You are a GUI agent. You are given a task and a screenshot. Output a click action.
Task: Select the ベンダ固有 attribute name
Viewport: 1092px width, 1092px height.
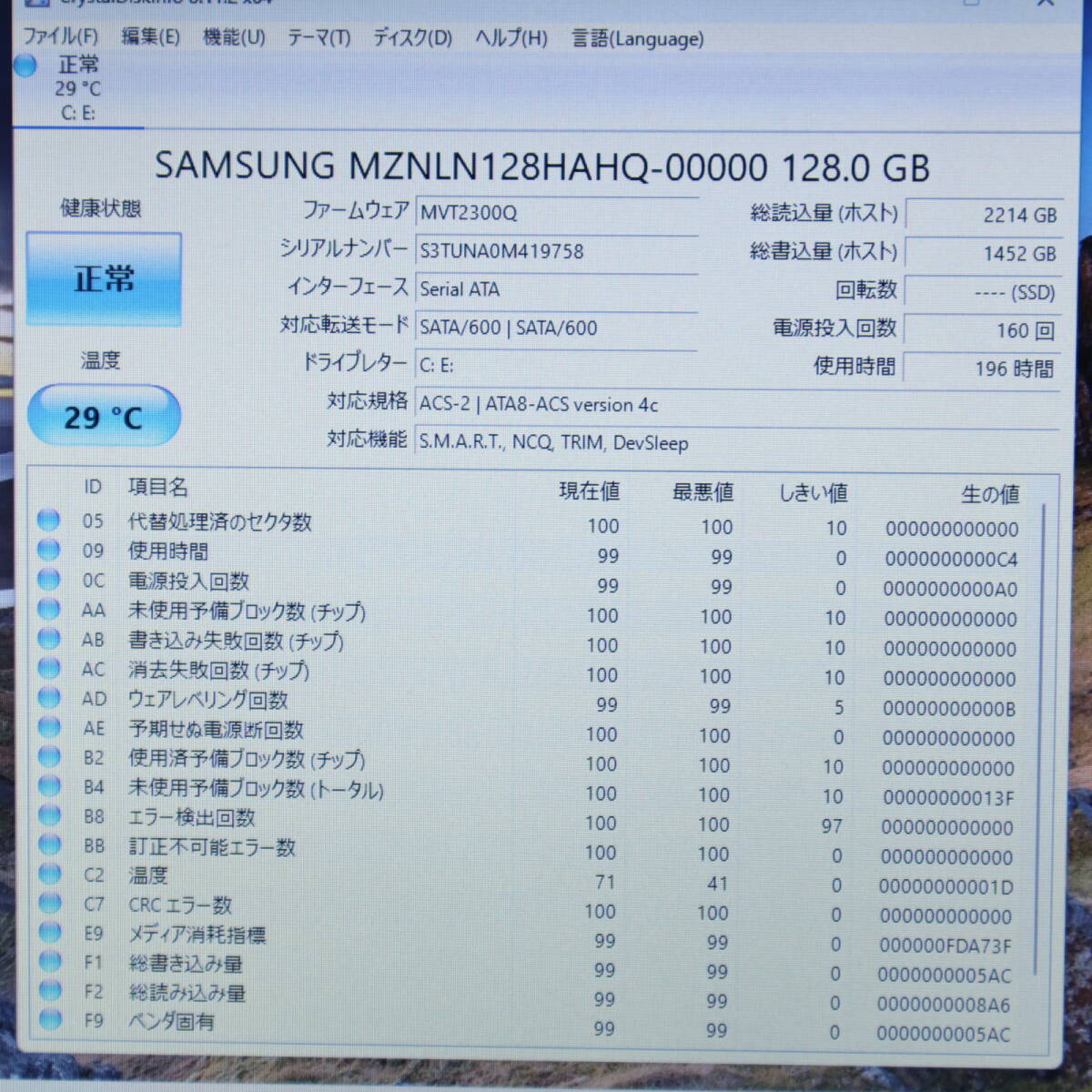[171, 1021]
